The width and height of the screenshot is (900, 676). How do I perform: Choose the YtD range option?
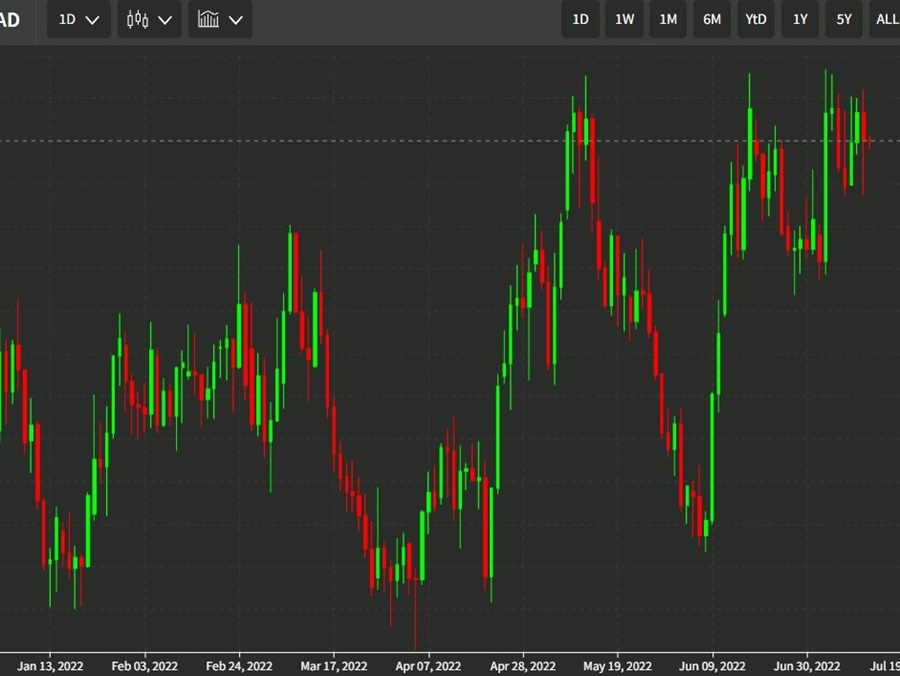(756, 20)
